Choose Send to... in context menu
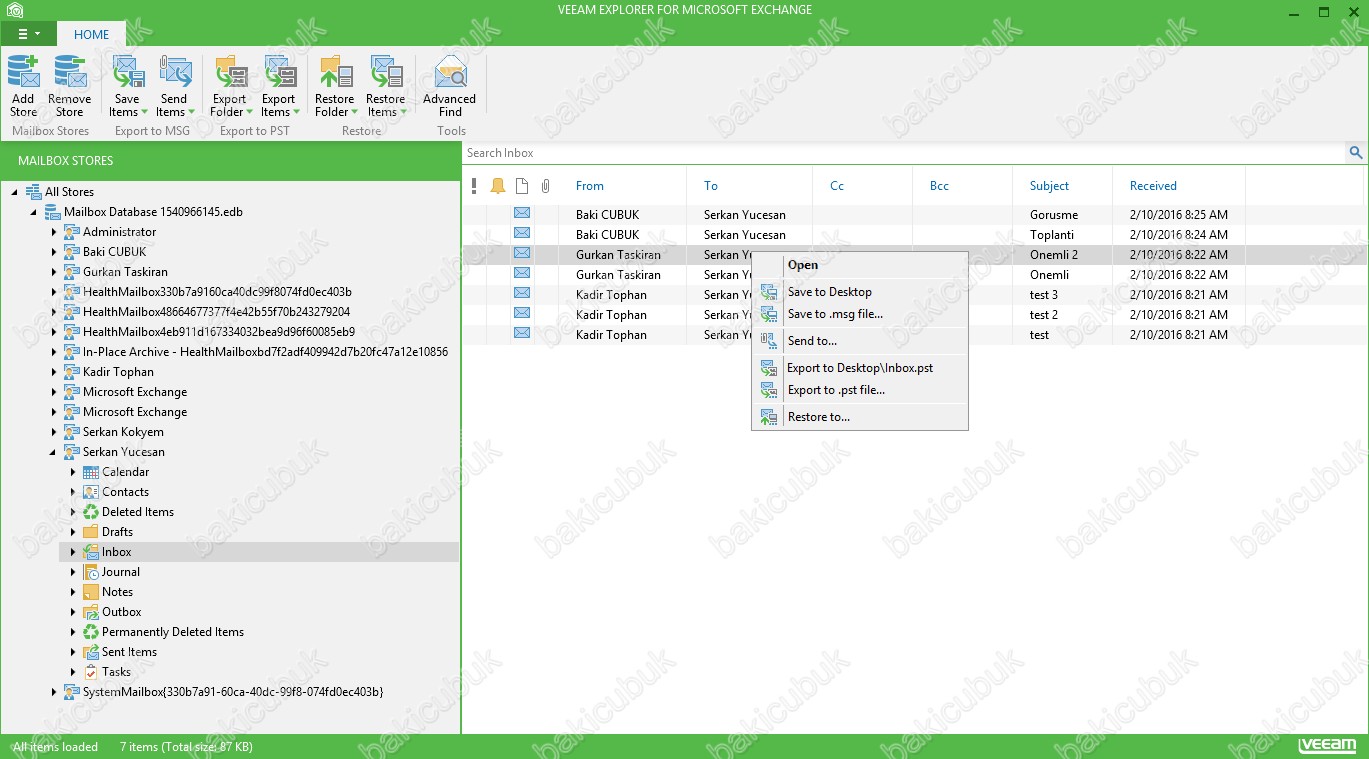This screenshot has height=759, width=1369. (x=860, y=341)
